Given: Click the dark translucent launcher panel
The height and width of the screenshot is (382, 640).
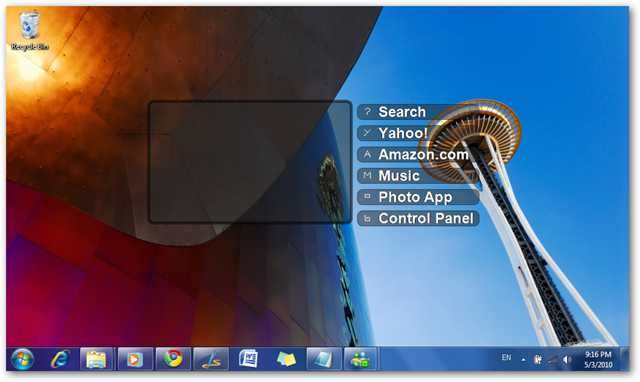Looking at the screenshot, I should pos(250,162).
